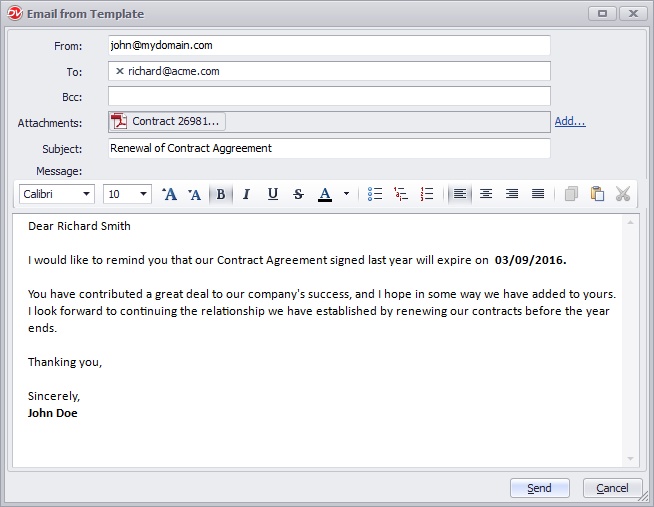Click into the To recipients field
The height and width of the screenshot is (507, 654).
pyautogui.click(x=329, y=71)
